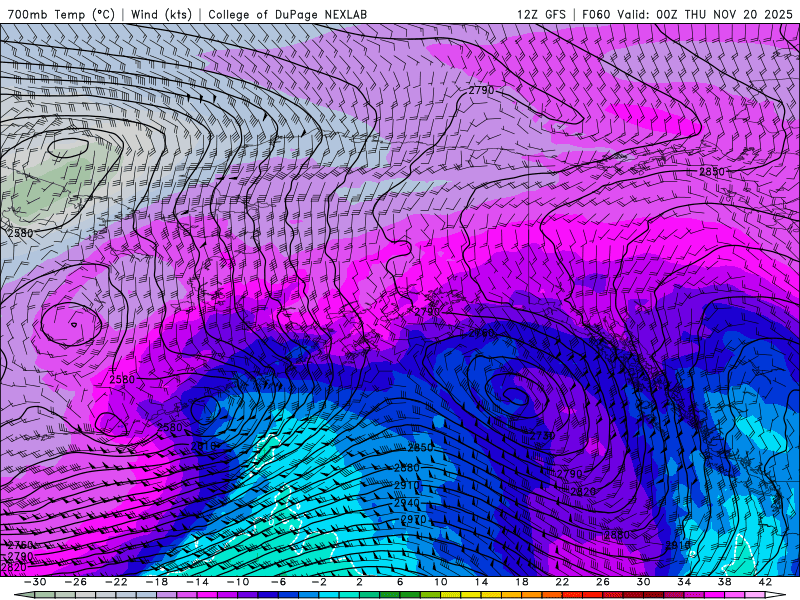The width and height of the screenshot is (800, 600).
Task: Click the 34 value on the color scale
Action: click(x=683, y=582)
